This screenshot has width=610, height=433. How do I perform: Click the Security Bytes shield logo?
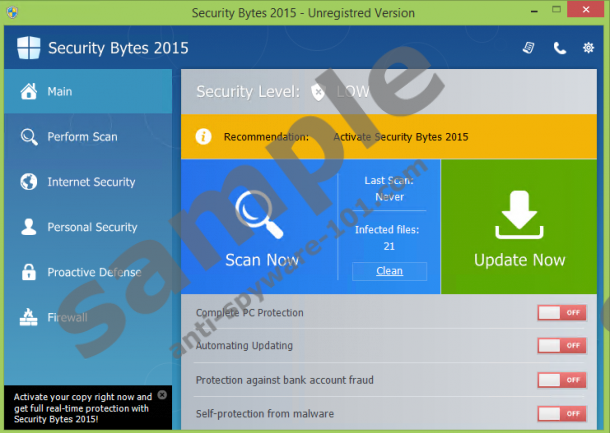[28, 48]
